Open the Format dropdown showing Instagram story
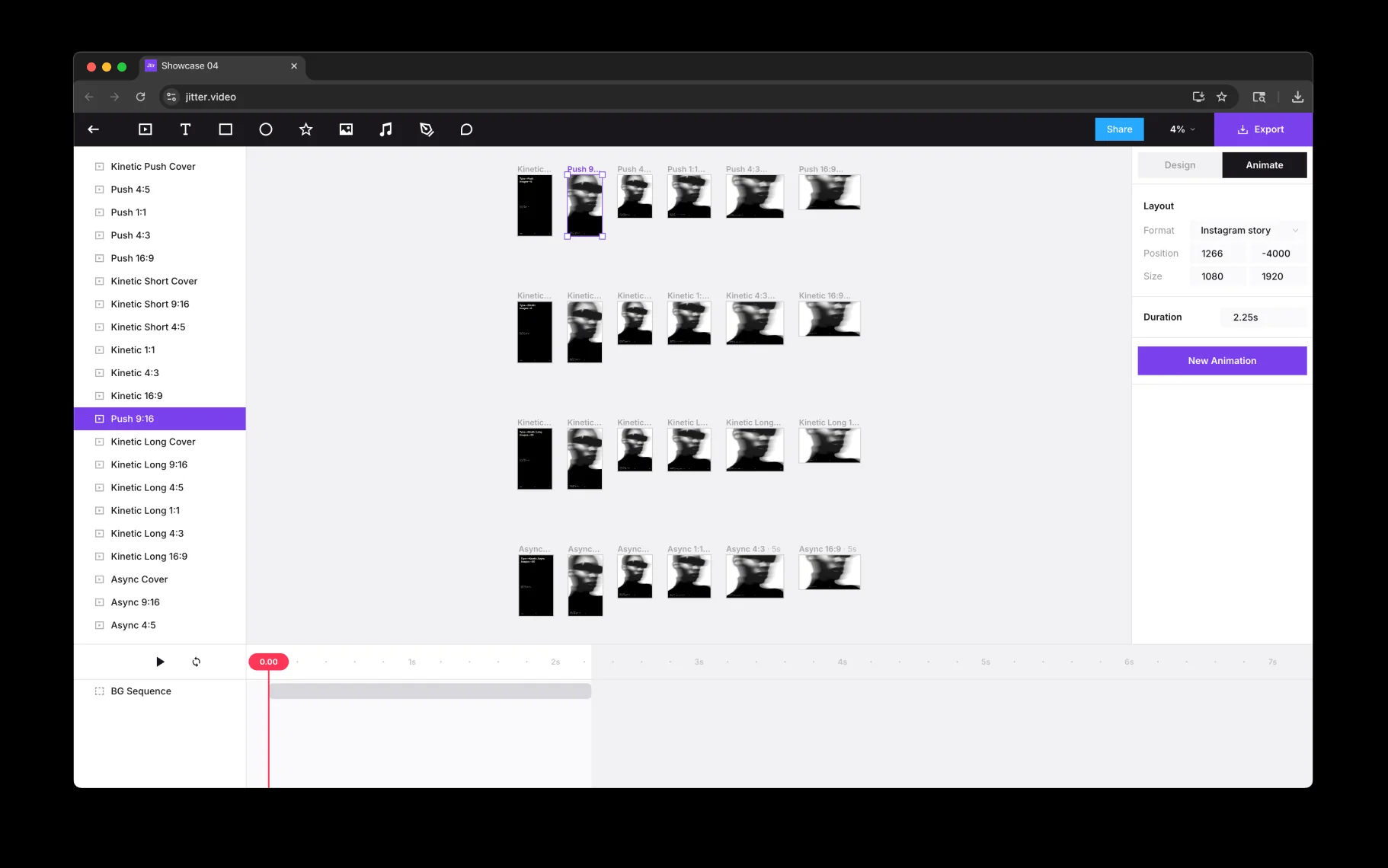 tap(1248, 231)
